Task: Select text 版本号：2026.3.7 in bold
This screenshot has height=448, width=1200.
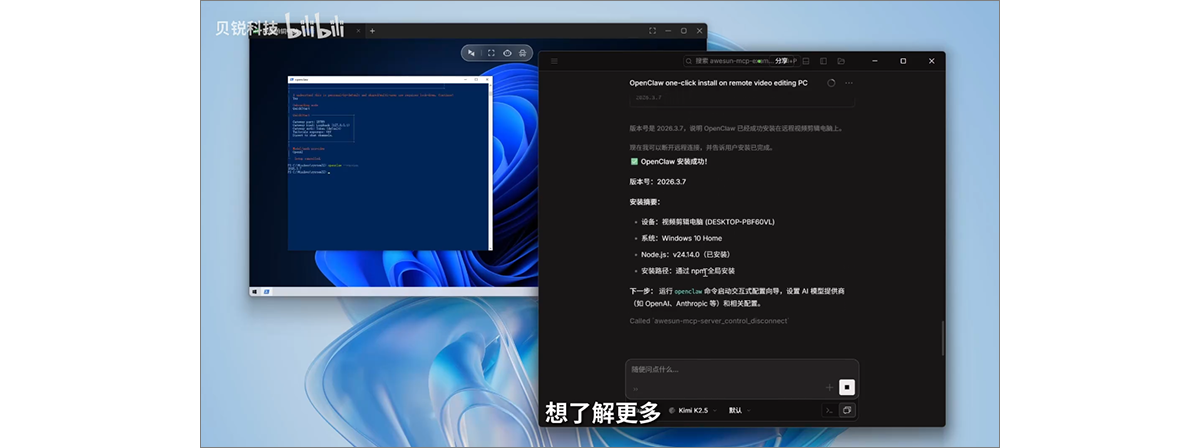Action: [657, 182]
